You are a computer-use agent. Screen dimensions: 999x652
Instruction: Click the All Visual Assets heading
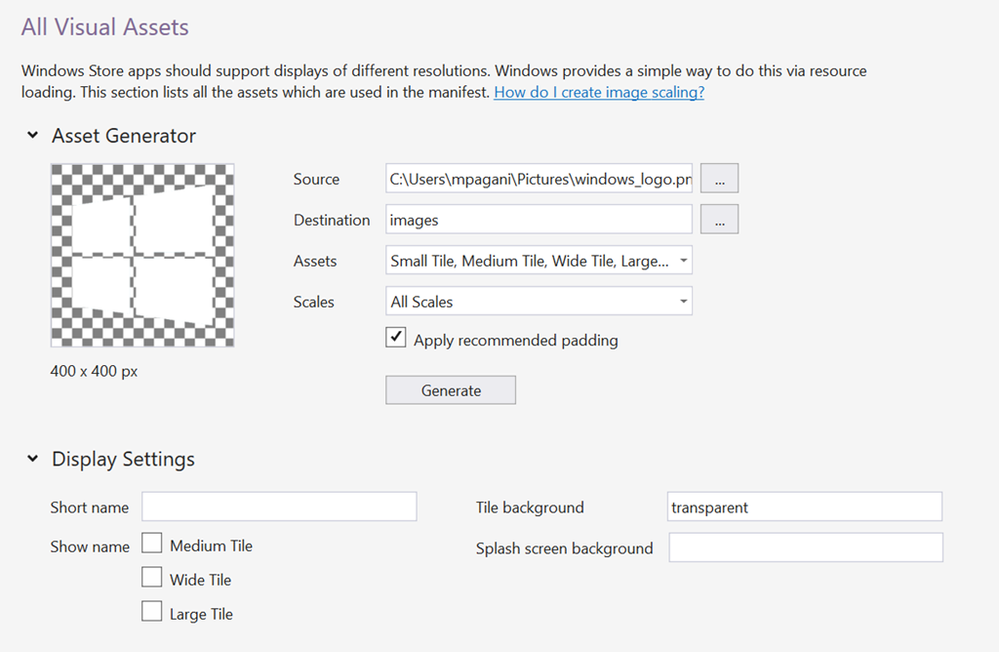pyautogui.click(x=105, y=27)
